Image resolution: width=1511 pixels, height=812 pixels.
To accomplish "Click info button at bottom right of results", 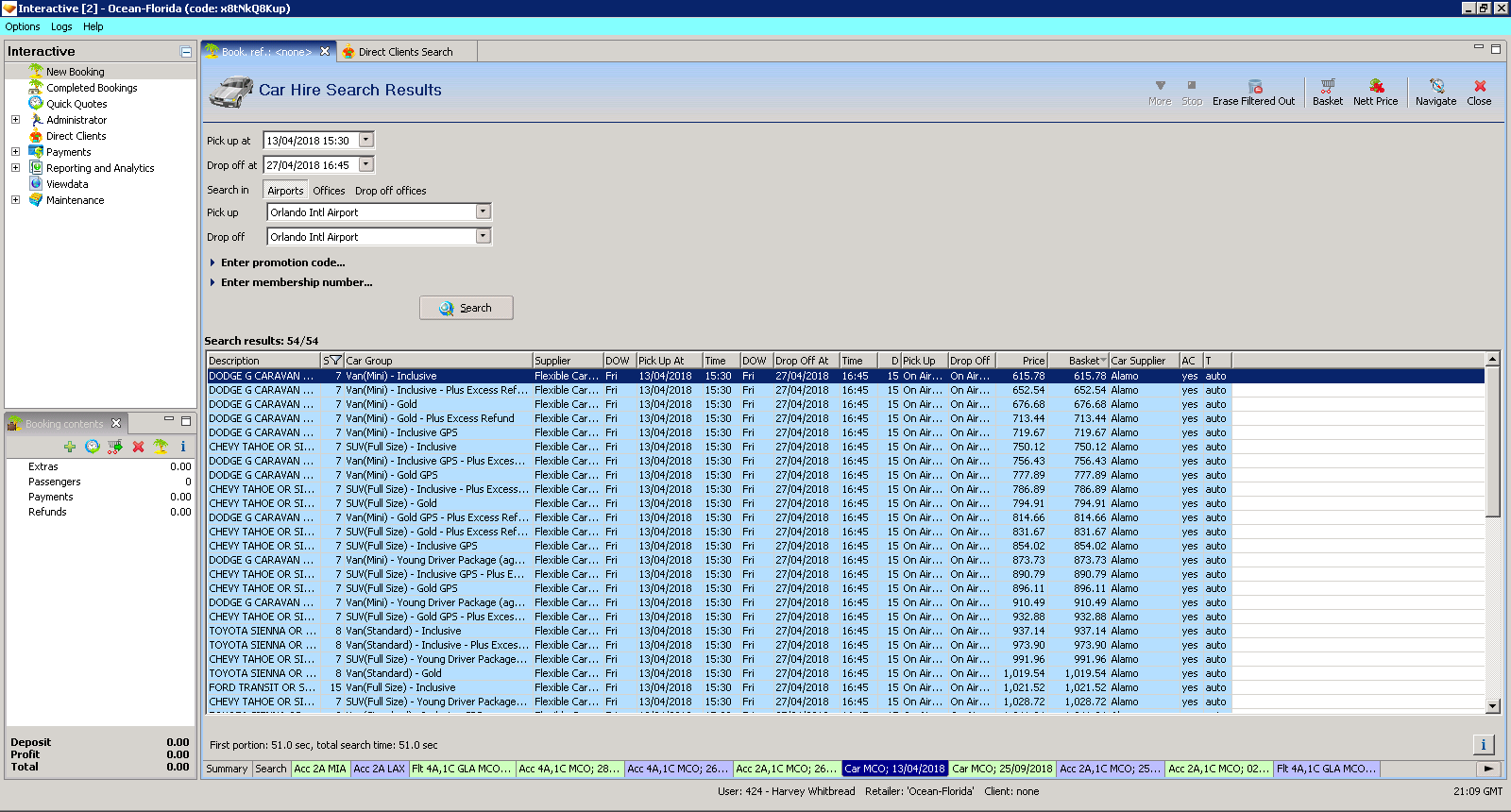I will pyautogui.click(x=1483, y=745).
